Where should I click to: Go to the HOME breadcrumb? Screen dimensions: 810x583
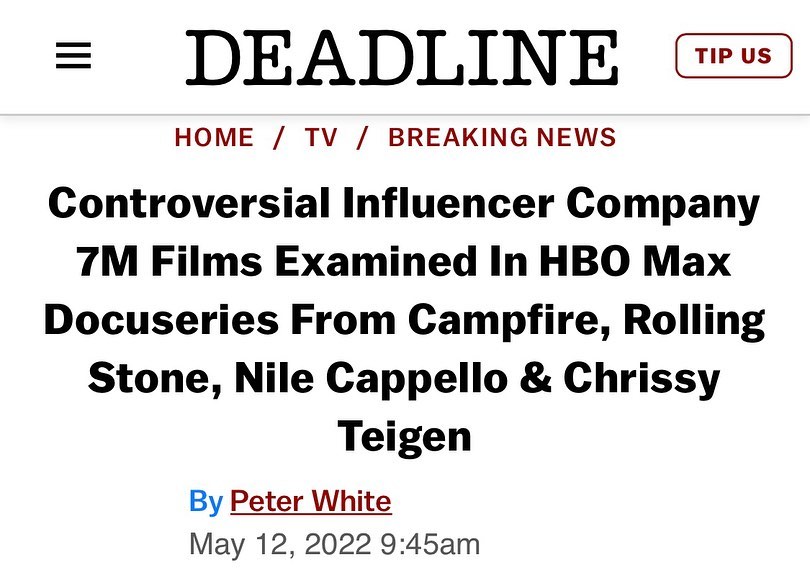pos(214,137)
